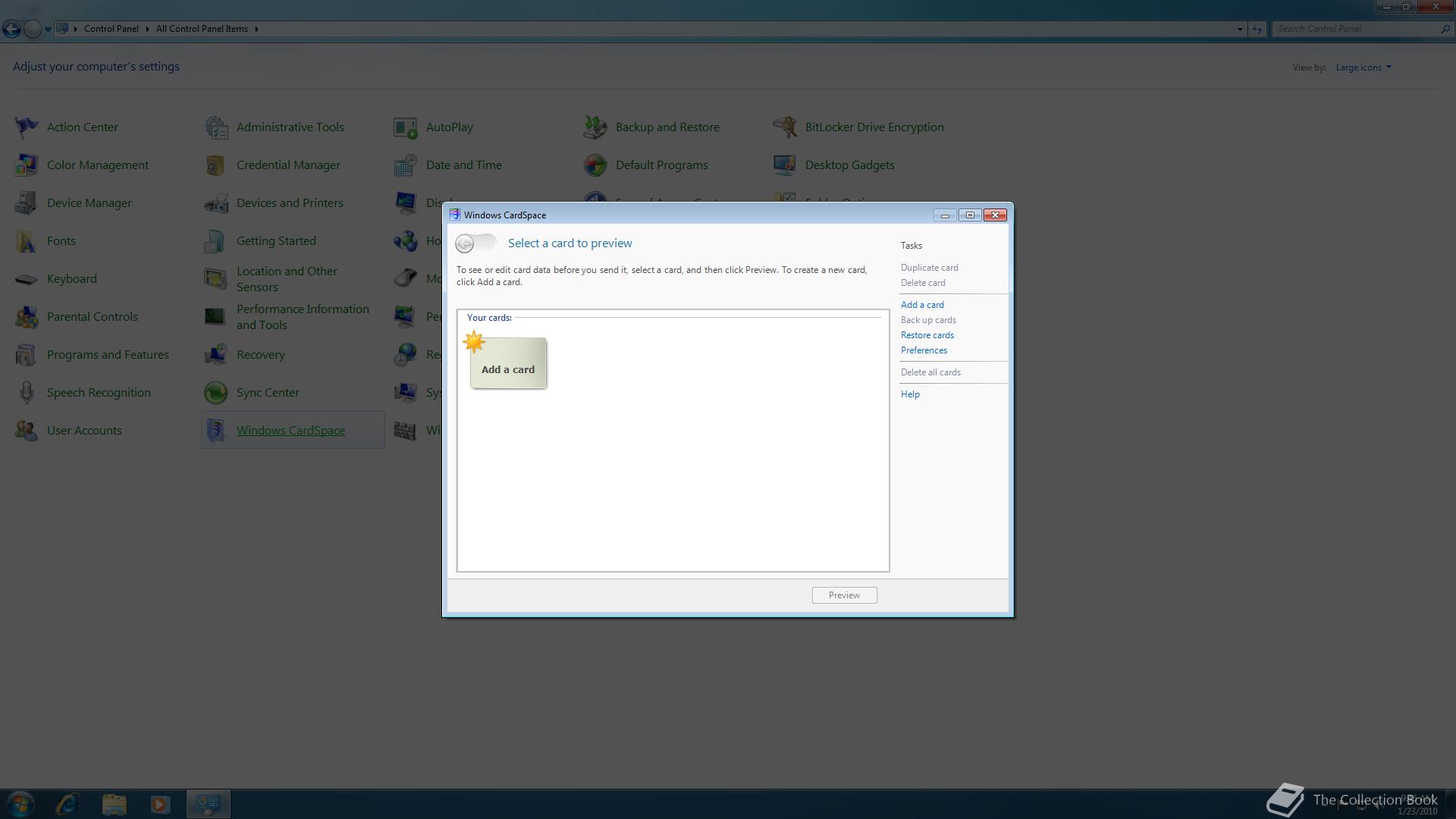Click the BitLocker Drive Encryption icon
1456x819 pixels.
tap(785, 127)
